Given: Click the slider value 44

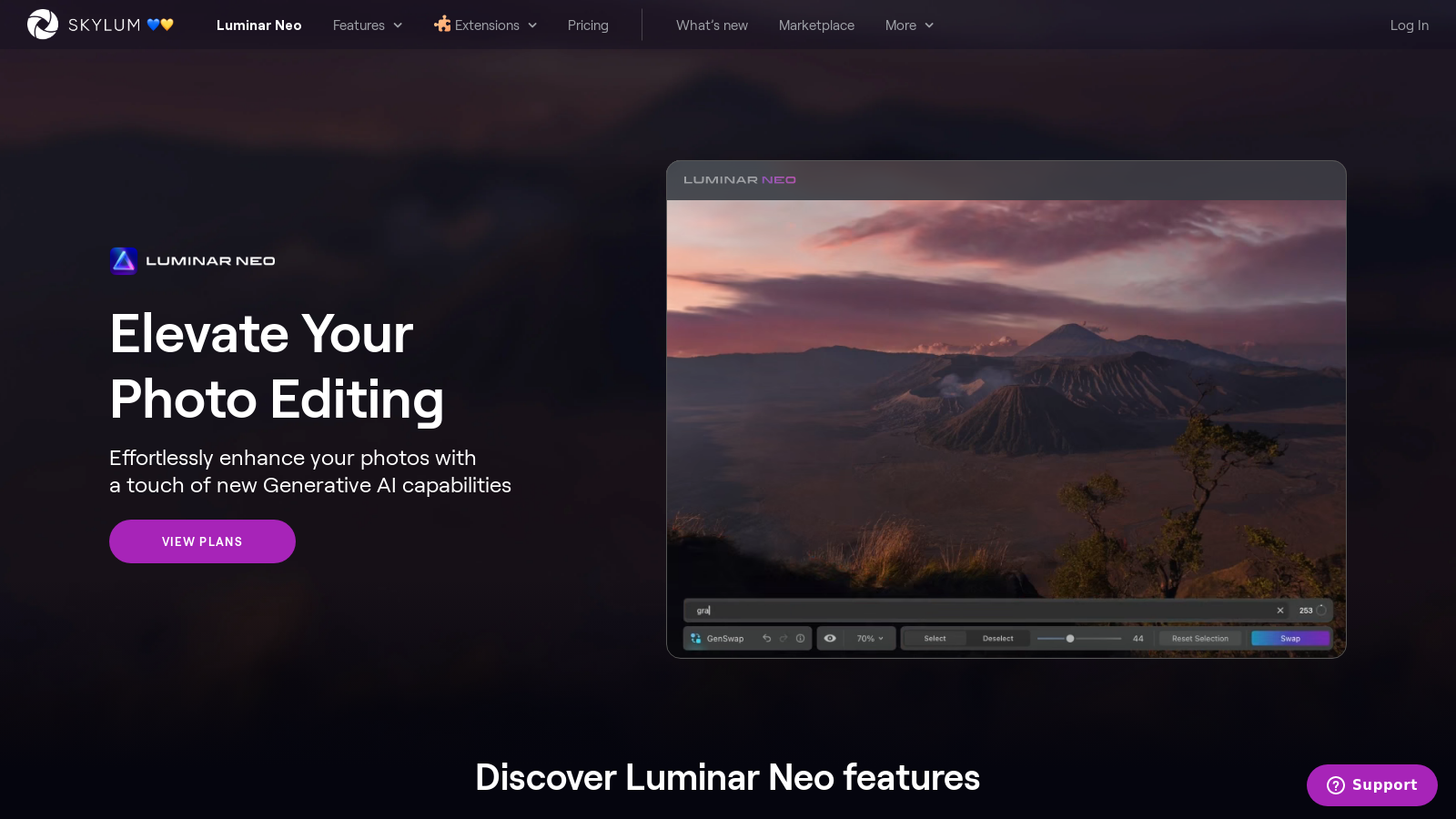Looking at the screenshot, I should tap(1138, 639).
